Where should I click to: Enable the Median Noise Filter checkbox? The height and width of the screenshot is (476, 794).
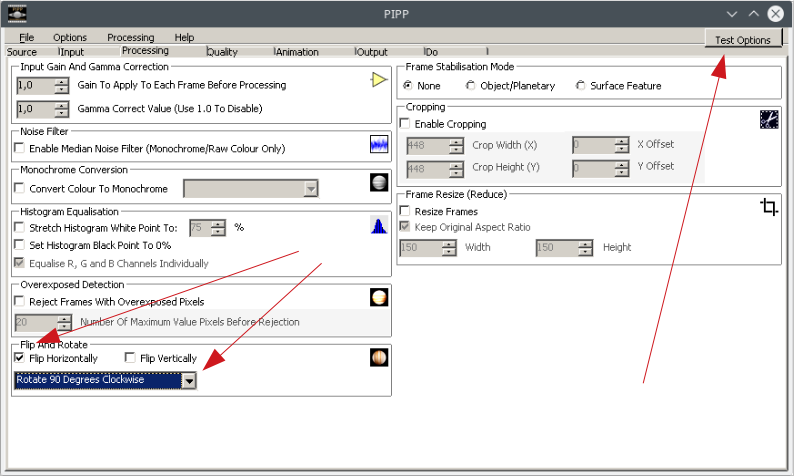coord(21,148)
